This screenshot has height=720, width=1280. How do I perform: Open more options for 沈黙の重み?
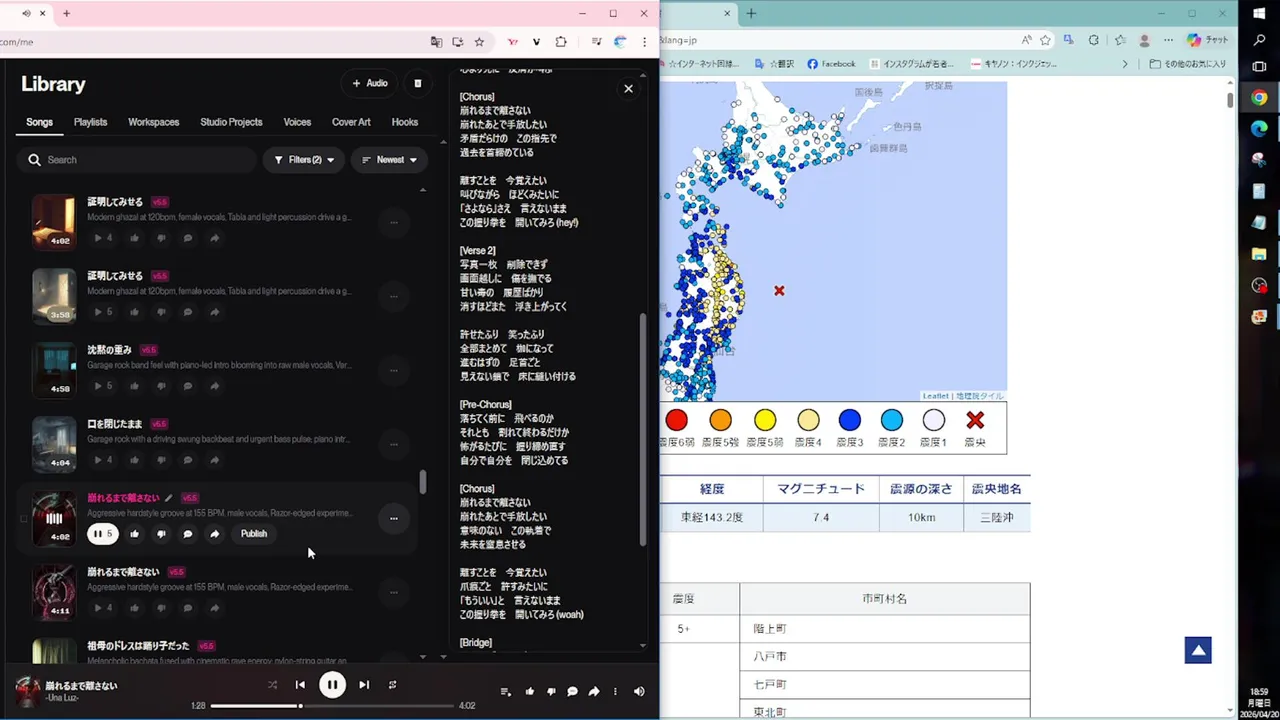tap(393, 370)
